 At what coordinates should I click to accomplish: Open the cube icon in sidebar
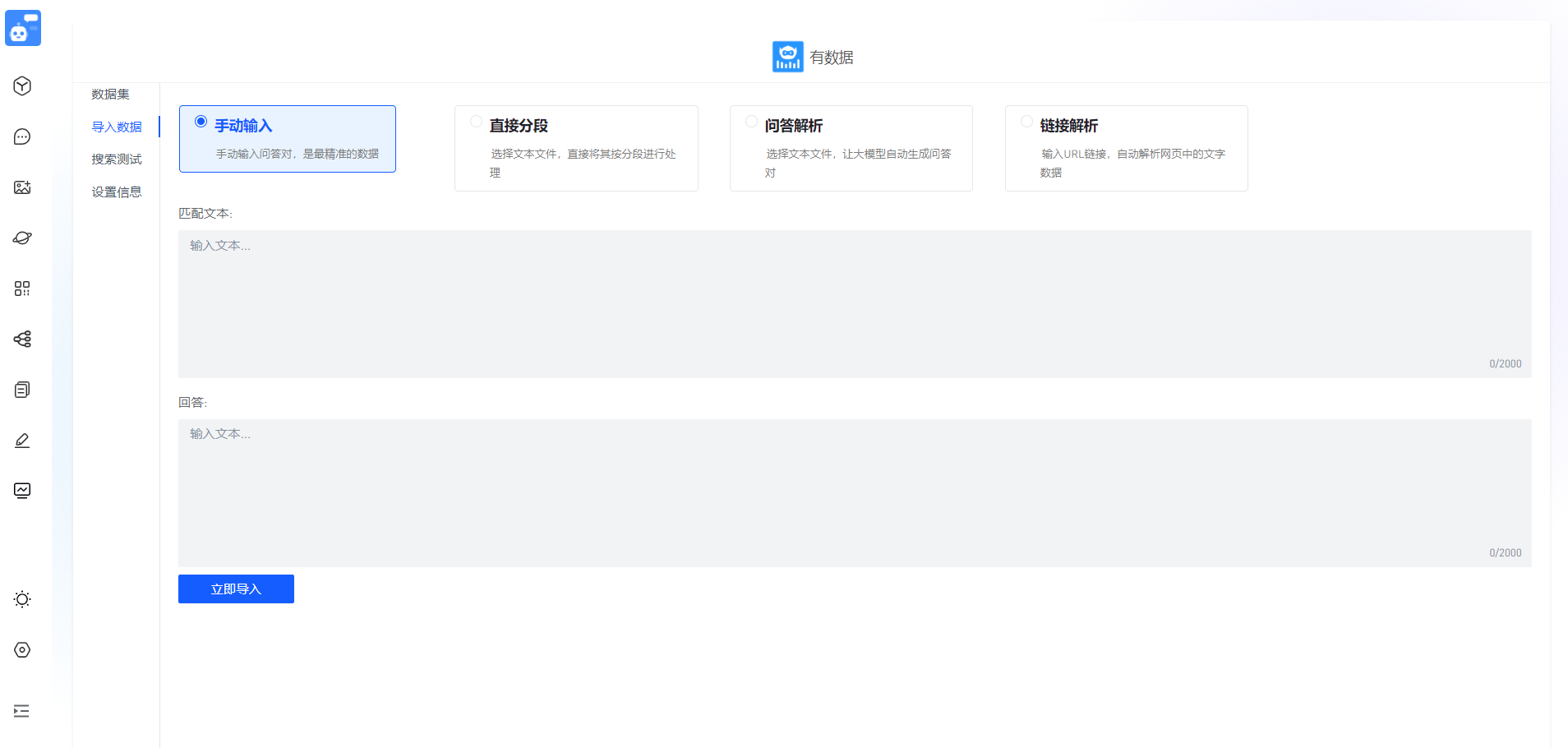(x=22, y=86)
